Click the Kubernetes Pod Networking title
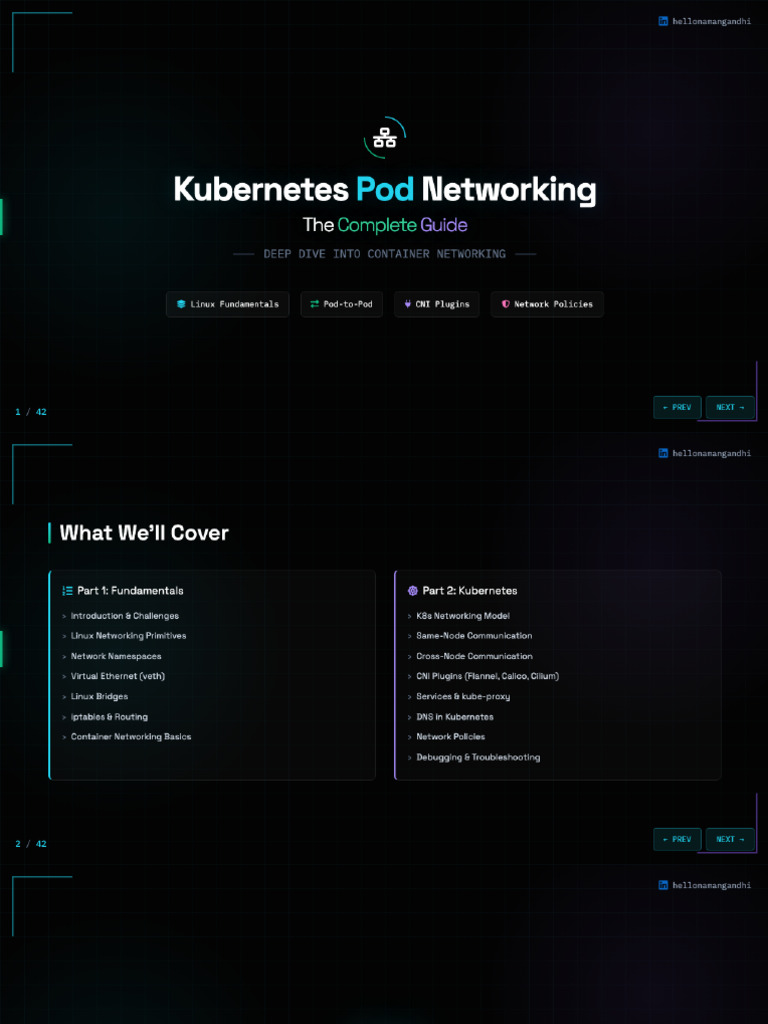 coord(385,190)
